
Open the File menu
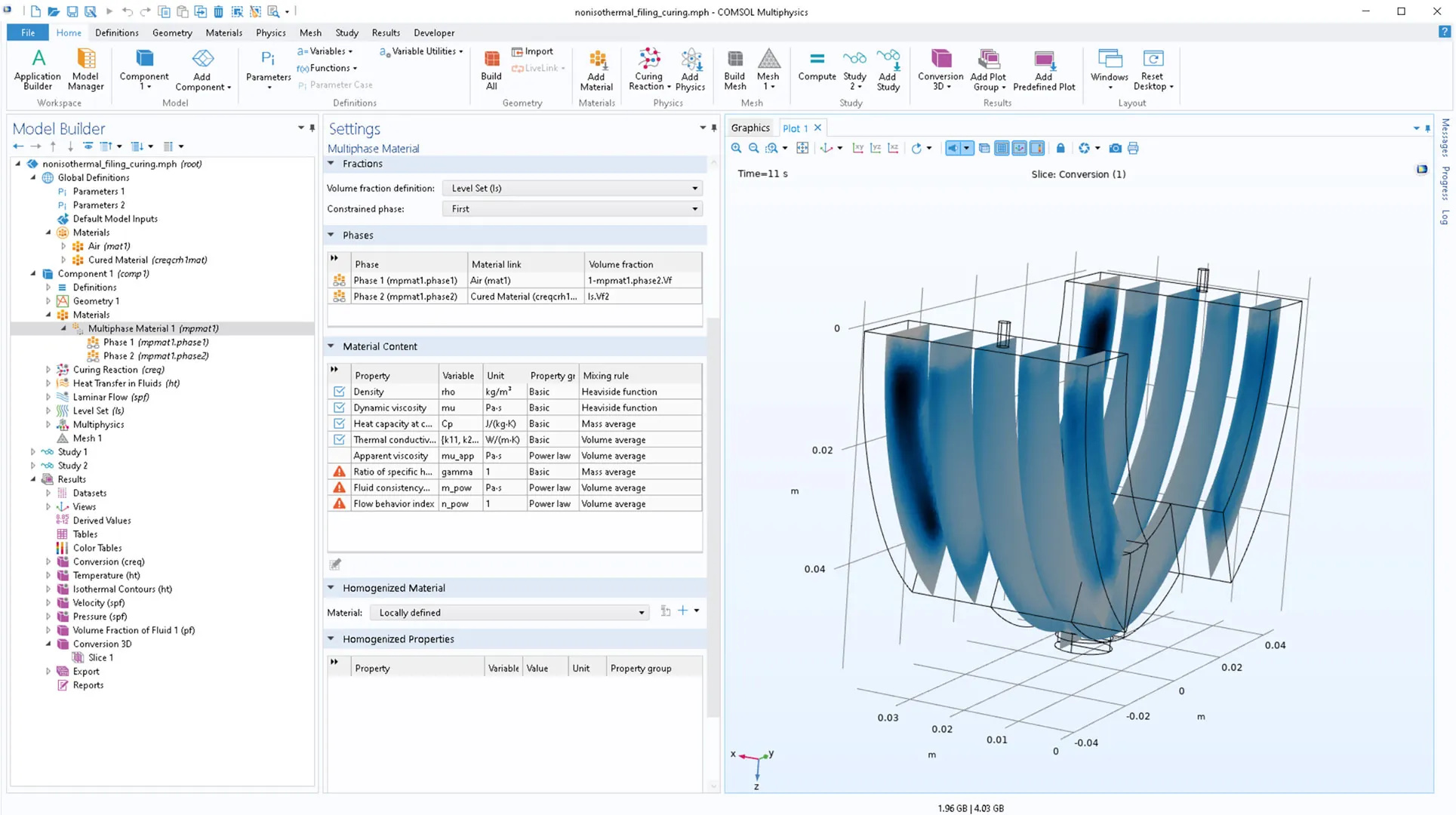[x=28, y=32]
